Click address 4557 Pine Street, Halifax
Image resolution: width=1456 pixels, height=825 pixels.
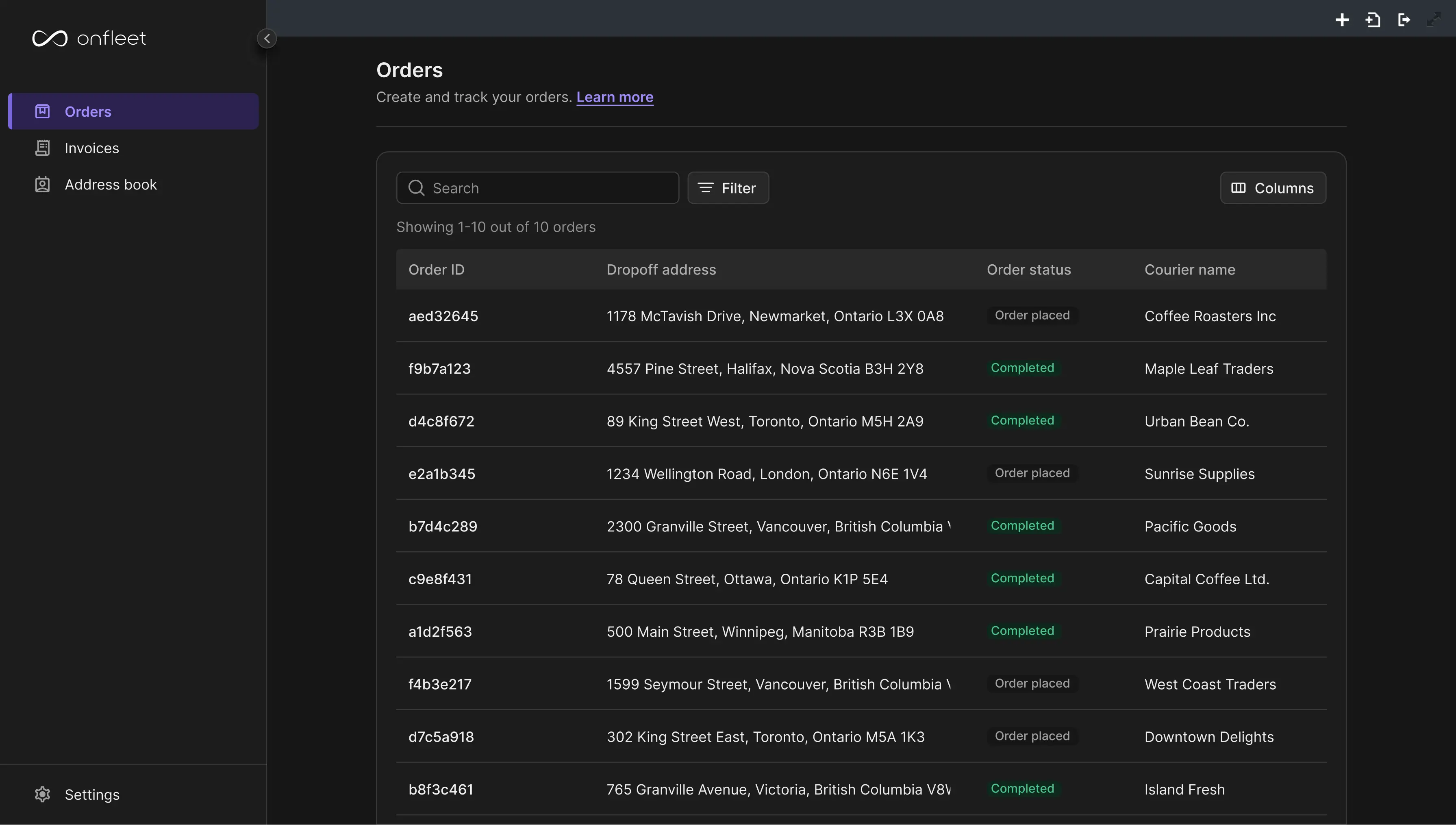pos(765,369)
